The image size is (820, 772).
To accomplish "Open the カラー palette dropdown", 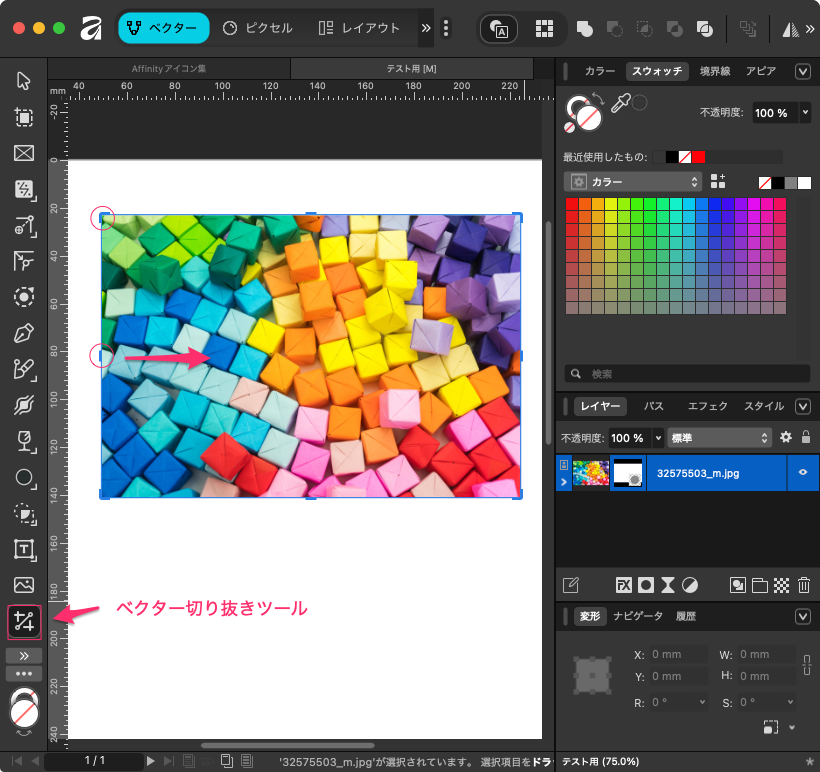I will 634,182.
